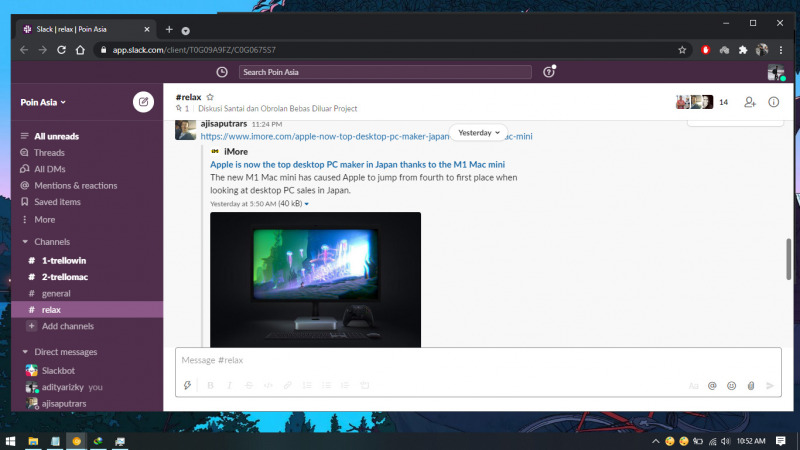Click the Message #relax input box
The image size is (800, 450).
pos(478,360)
